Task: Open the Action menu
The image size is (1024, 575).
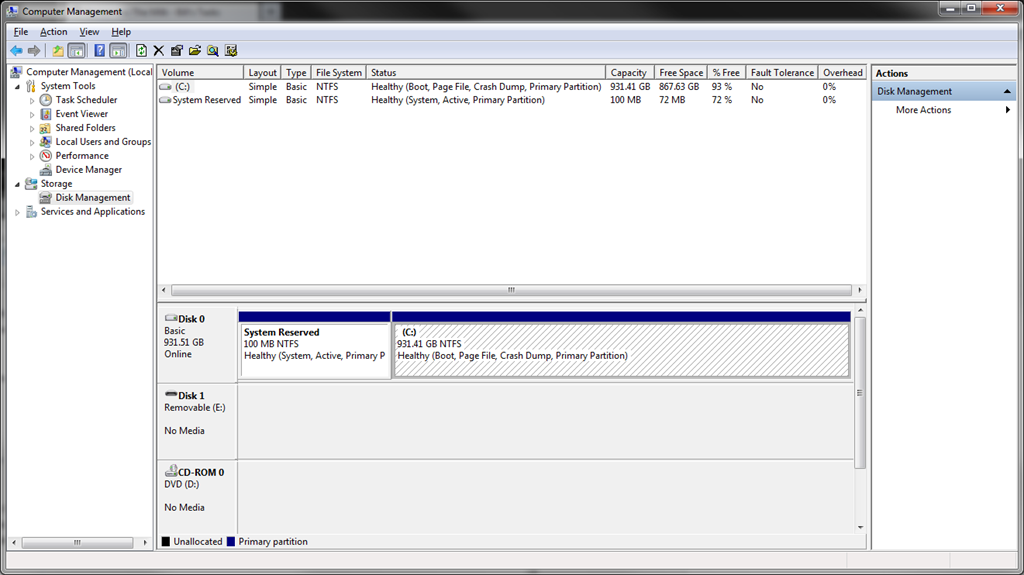Action: click(x=54, y=31)
